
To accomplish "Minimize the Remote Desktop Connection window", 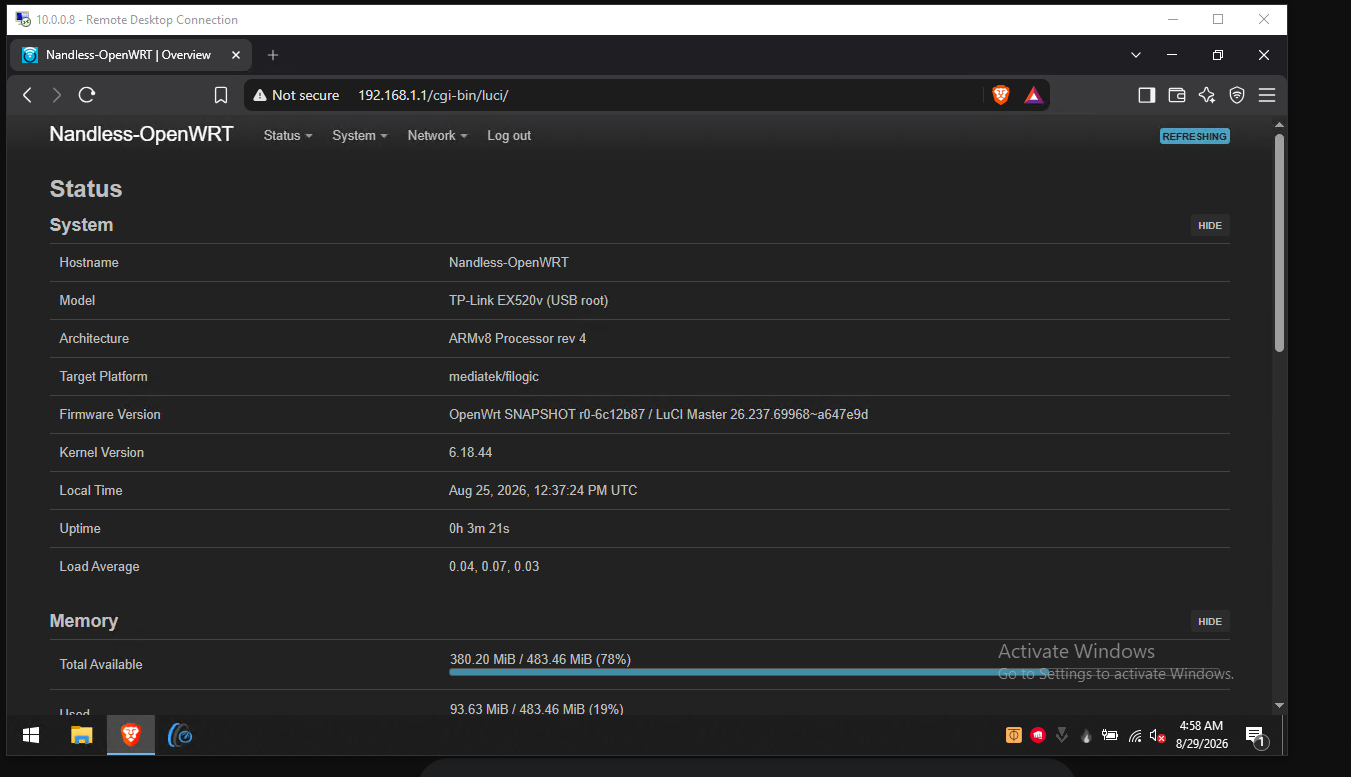I will (1171, 19).
